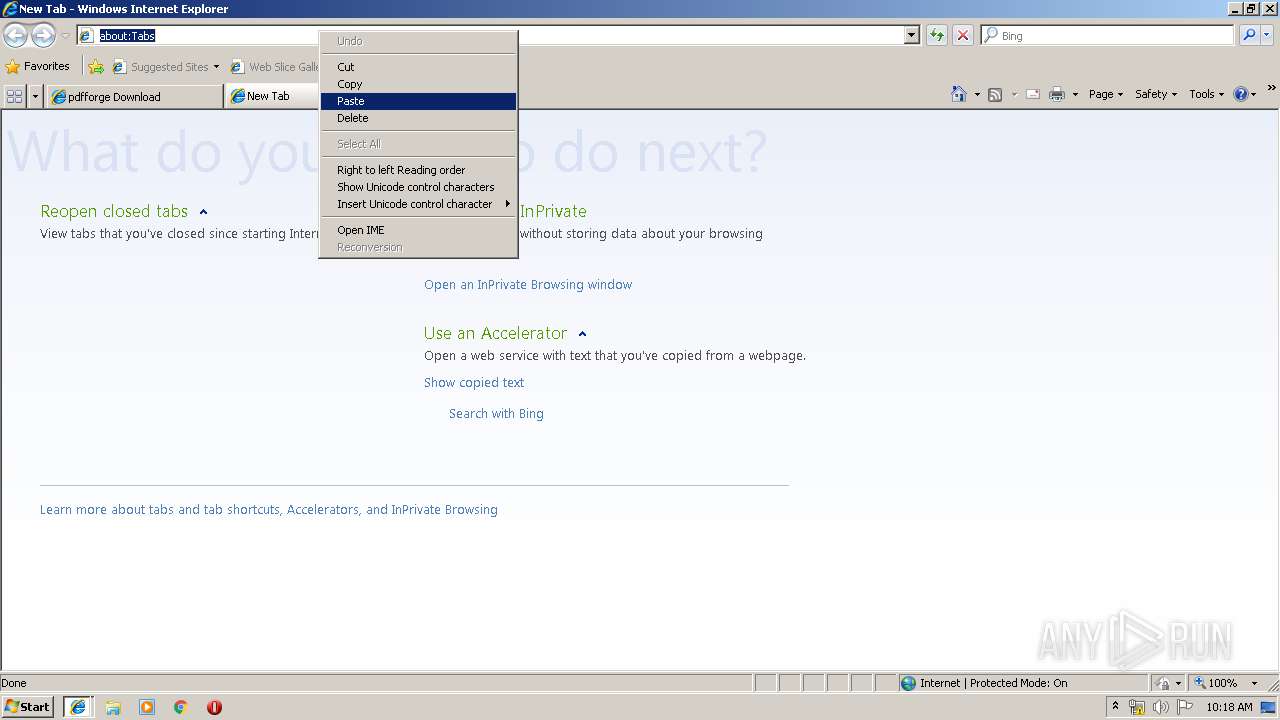Click the Print toolbar icon
The height and width of the screenshot is (720, 1280).
point(1057,94)
